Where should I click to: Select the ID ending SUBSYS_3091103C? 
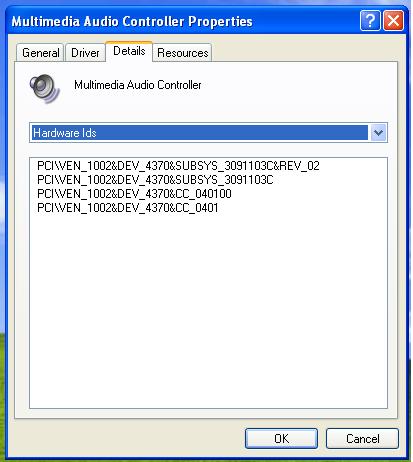(x=155, y=180)
